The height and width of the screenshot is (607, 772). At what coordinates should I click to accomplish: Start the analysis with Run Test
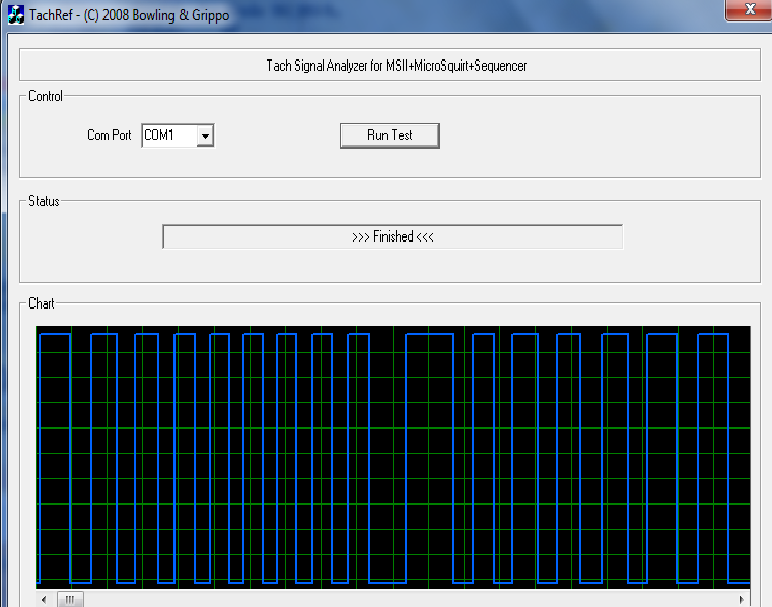coord(389,135)
